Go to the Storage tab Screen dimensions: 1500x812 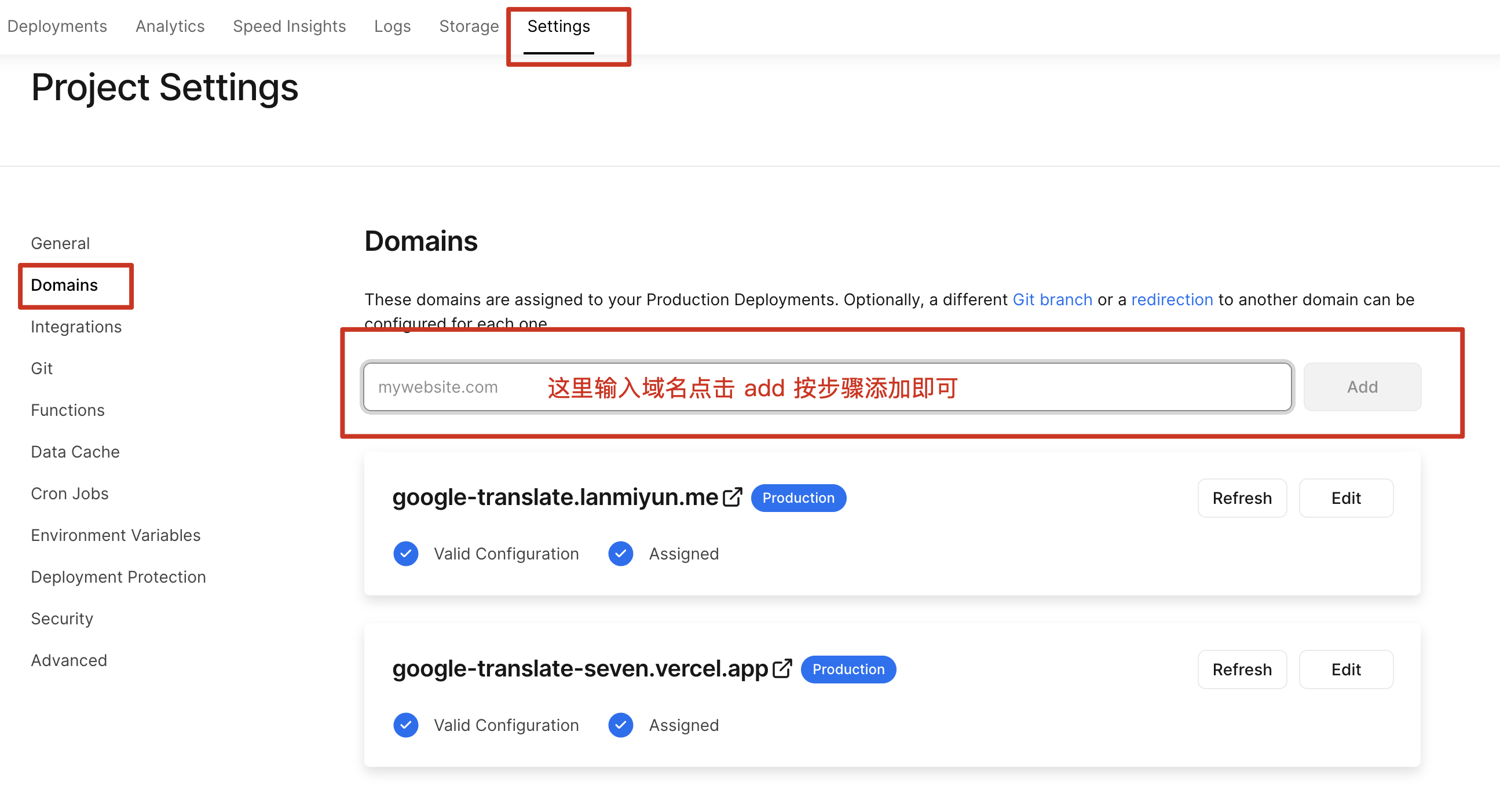469,26
